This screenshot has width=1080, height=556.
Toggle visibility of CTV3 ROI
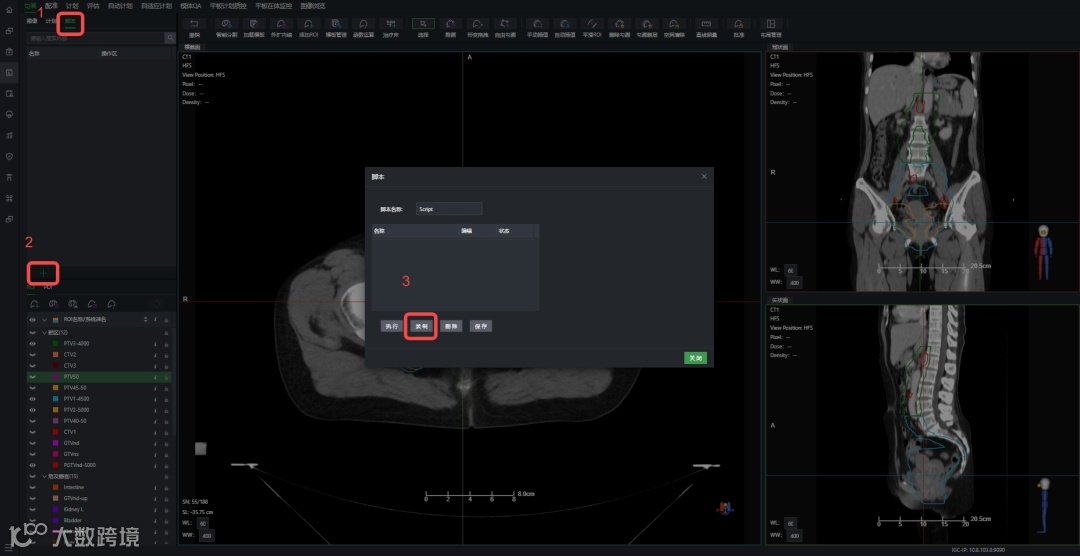tap(32, 365)
